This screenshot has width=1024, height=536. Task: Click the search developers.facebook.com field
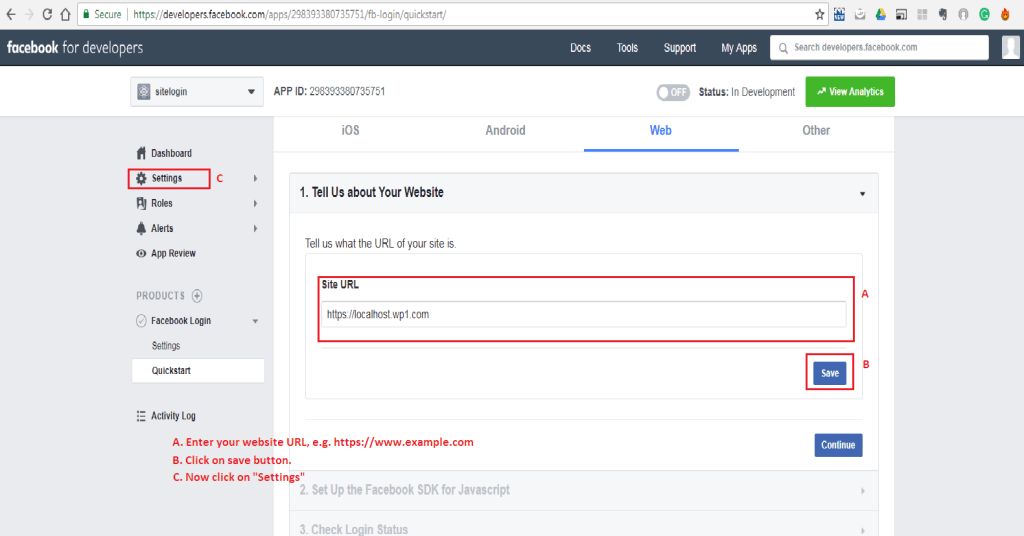tap(879, 48)
